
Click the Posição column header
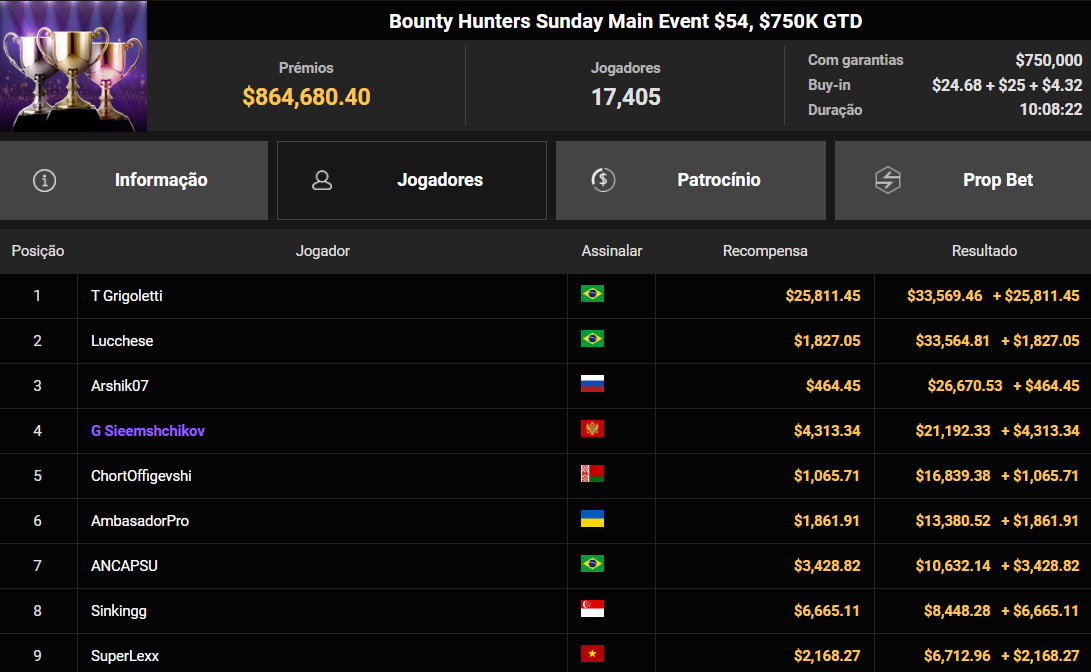click(38, 251)
